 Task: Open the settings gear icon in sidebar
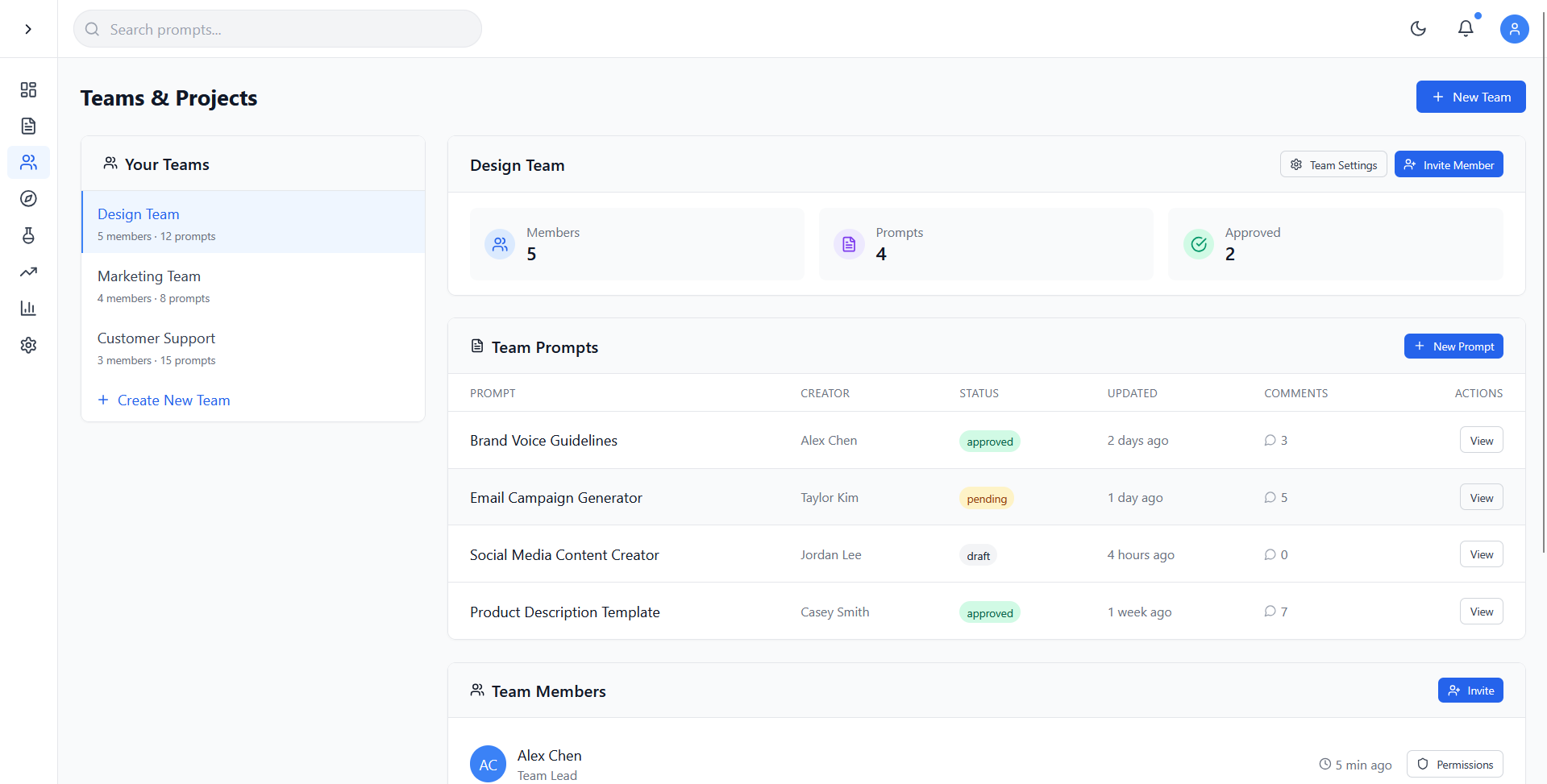pos(28,345)
